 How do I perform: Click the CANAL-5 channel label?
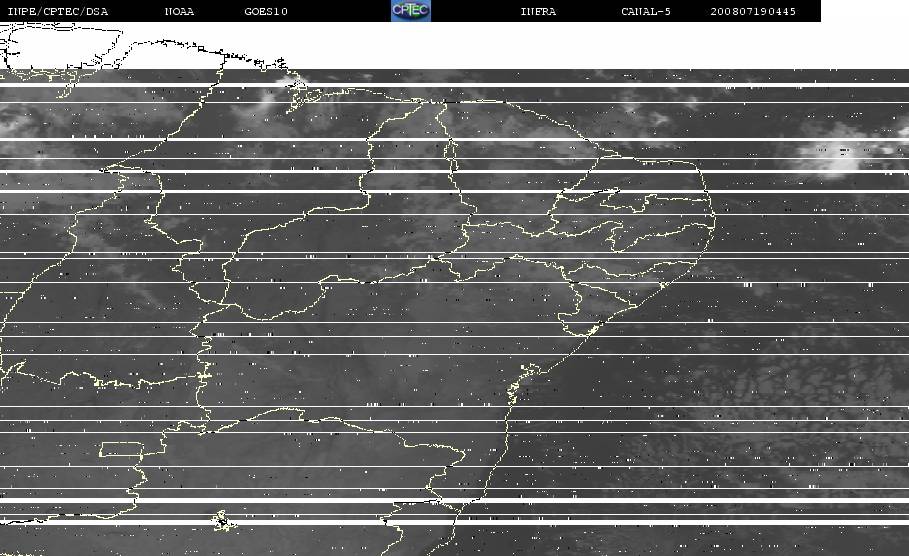coord(646,11)
